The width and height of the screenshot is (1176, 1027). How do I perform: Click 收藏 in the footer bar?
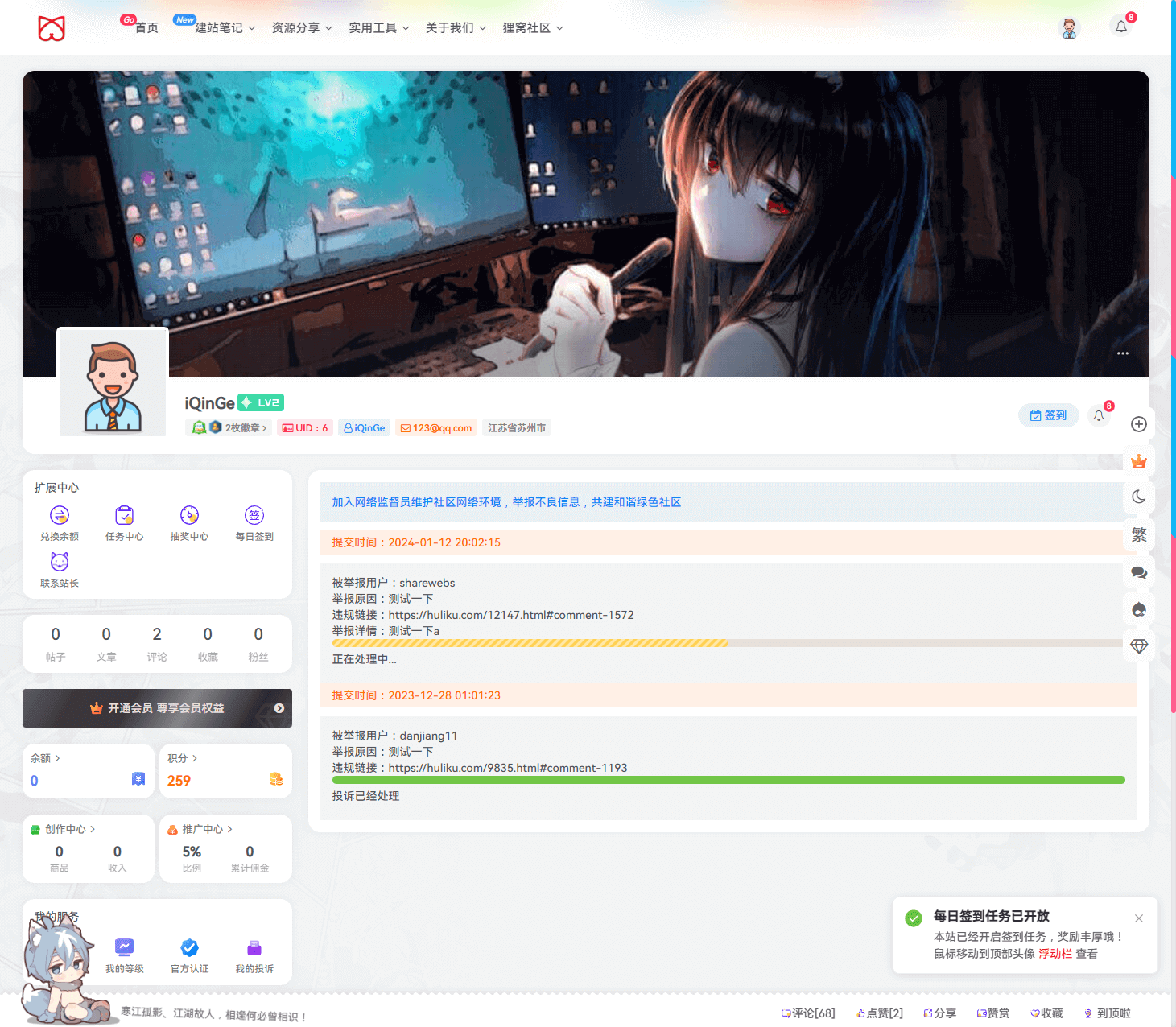click(x=1046, y=1013)
